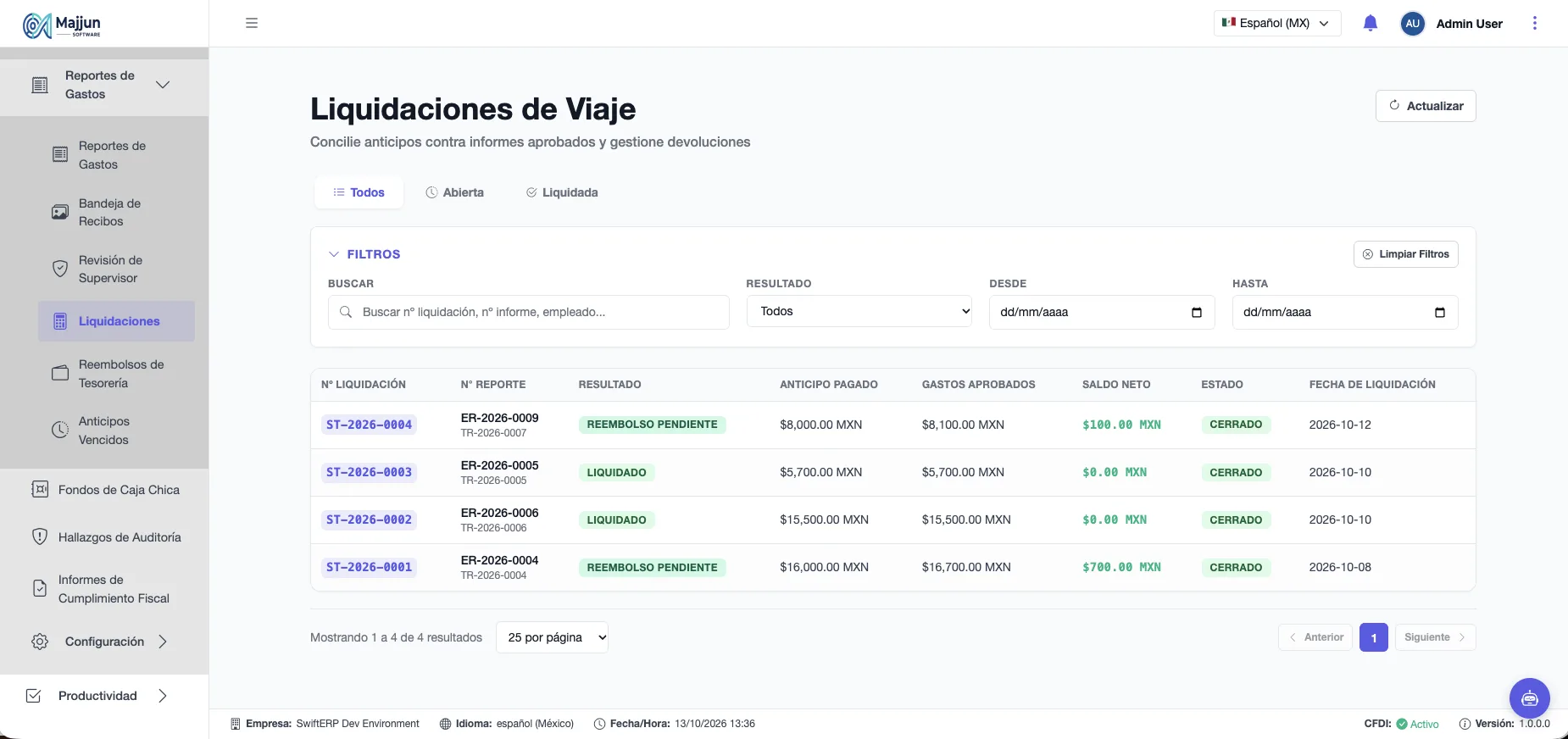Image resolution: width=1568 pixels, height=739 pixels.
Task: Click the Majjun Software logo
Action: [x=62, y=25]
